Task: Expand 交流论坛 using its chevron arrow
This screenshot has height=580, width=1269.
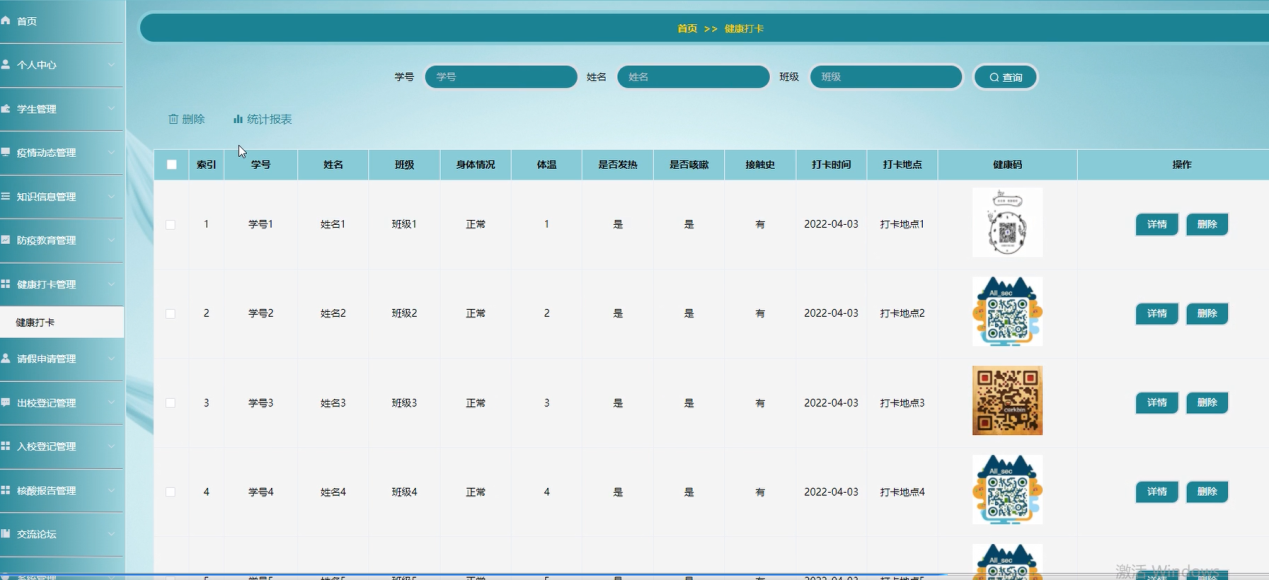Action: (x=112, y=535)
